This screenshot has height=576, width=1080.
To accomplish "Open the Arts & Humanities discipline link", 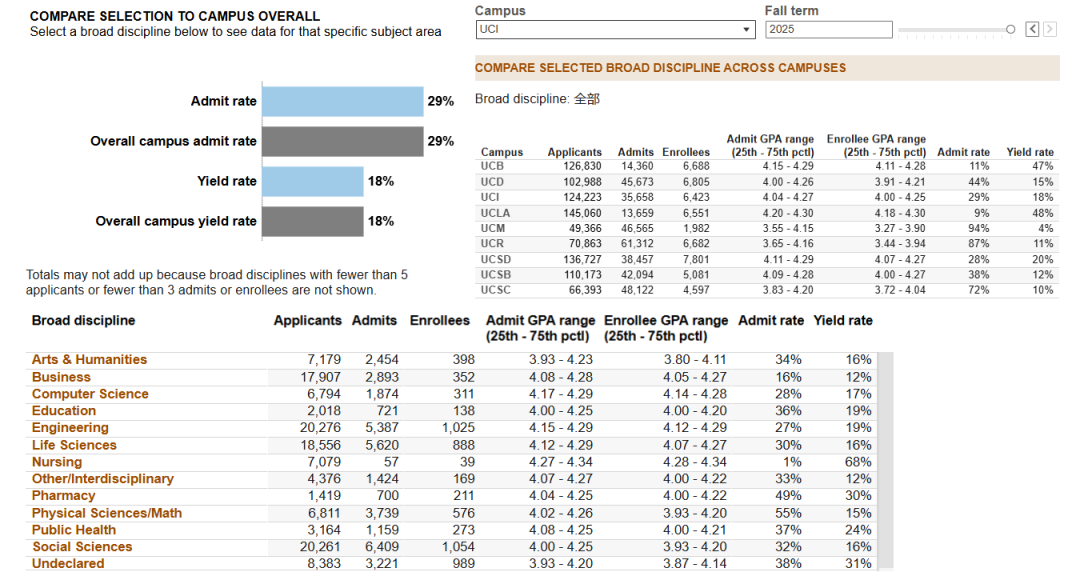I will coord(89,360).
